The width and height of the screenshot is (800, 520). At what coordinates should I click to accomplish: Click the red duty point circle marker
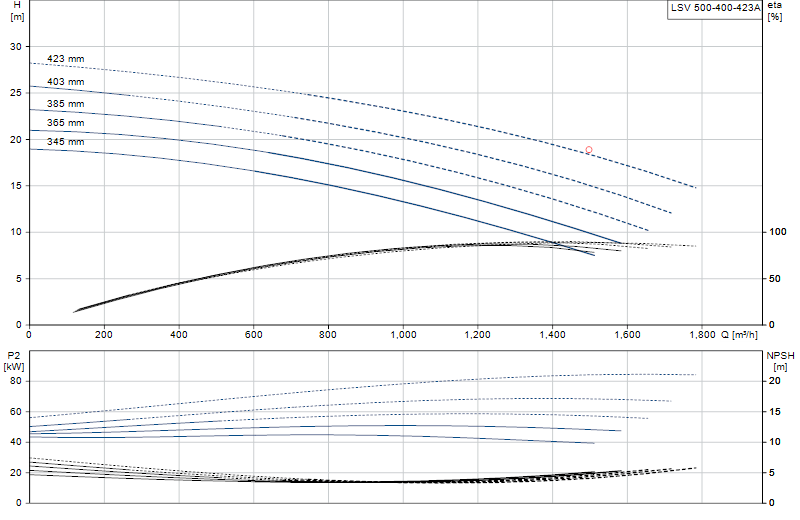click(589, 150)
